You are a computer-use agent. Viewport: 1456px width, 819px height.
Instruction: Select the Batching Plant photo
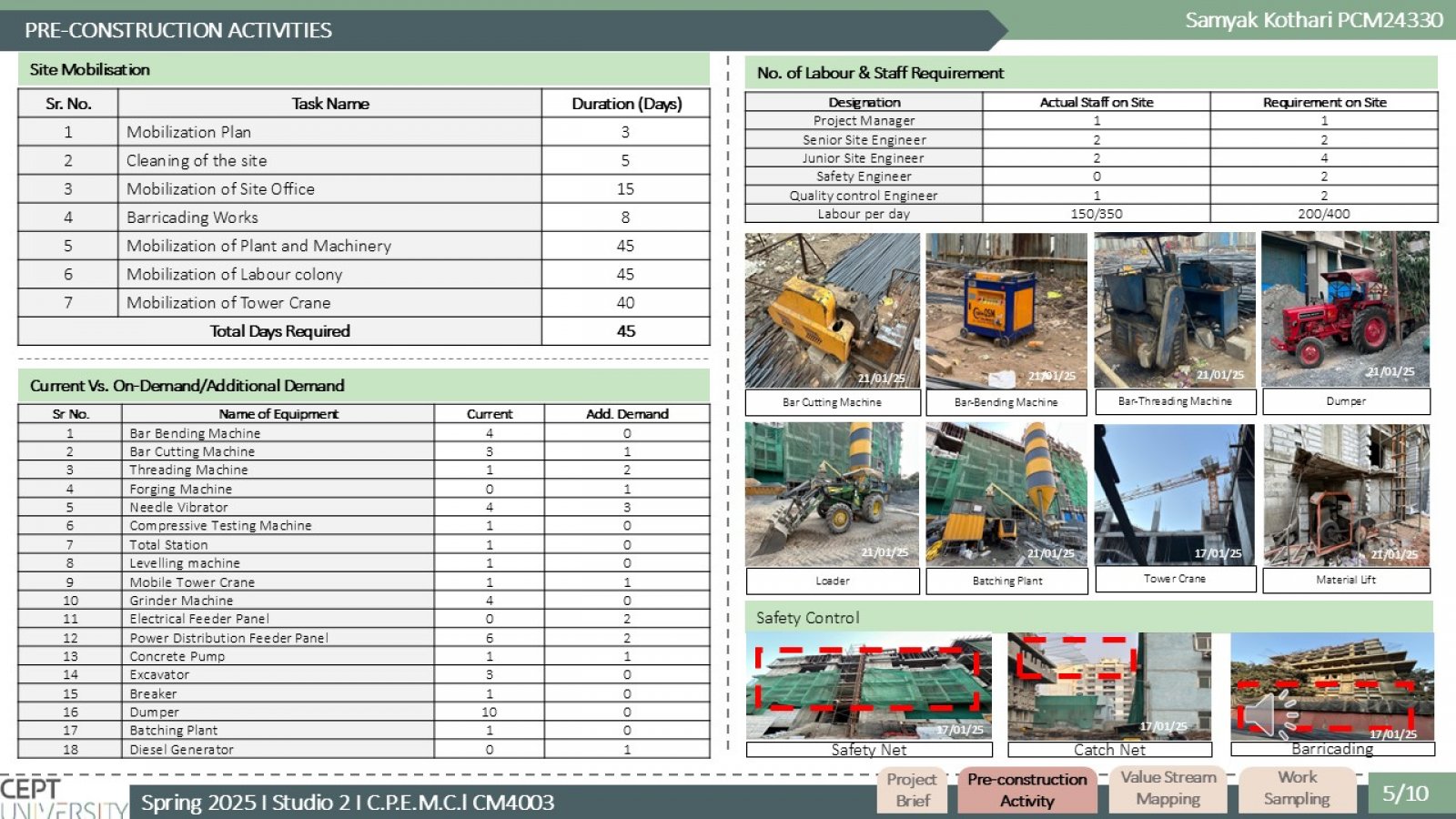pyautogui.click(x=1006, y=494)
